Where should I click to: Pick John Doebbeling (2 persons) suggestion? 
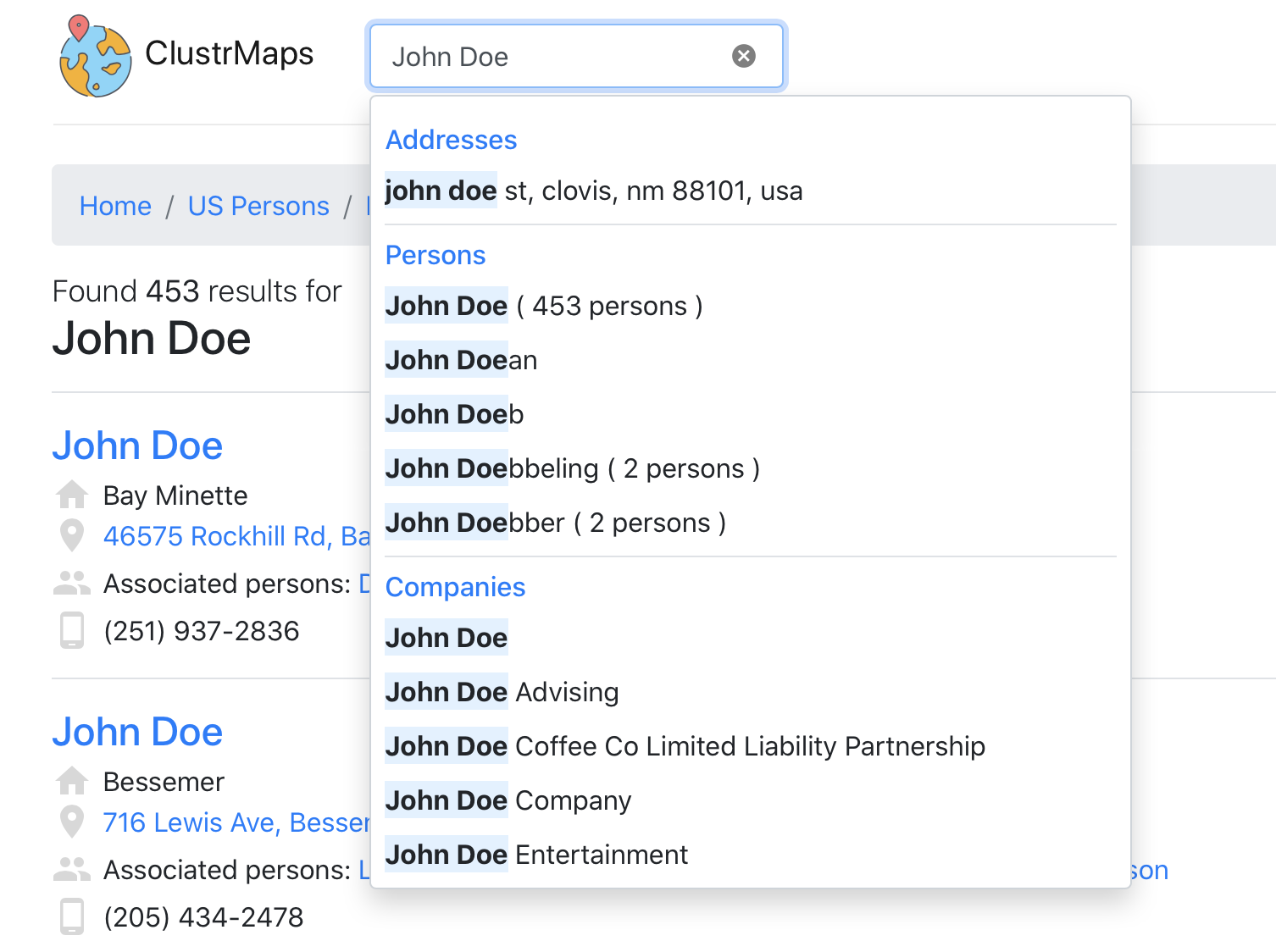[572, 468]
